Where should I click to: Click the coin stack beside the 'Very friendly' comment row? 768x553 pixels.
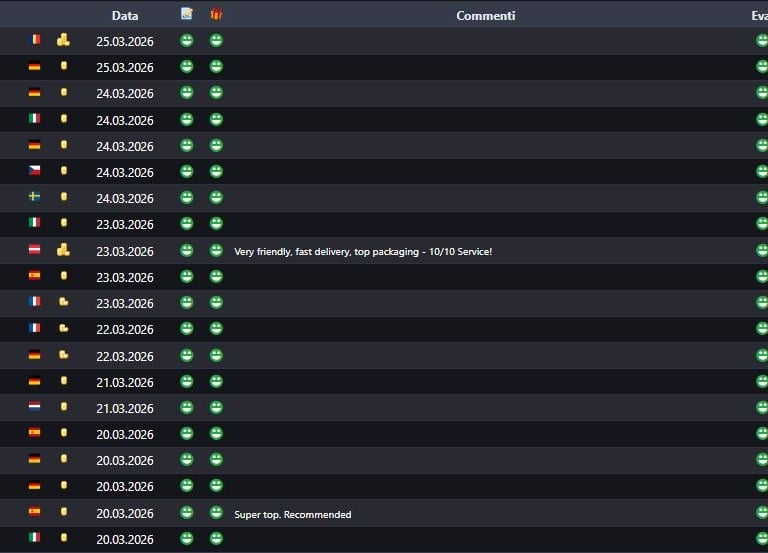tap(63, 250)
